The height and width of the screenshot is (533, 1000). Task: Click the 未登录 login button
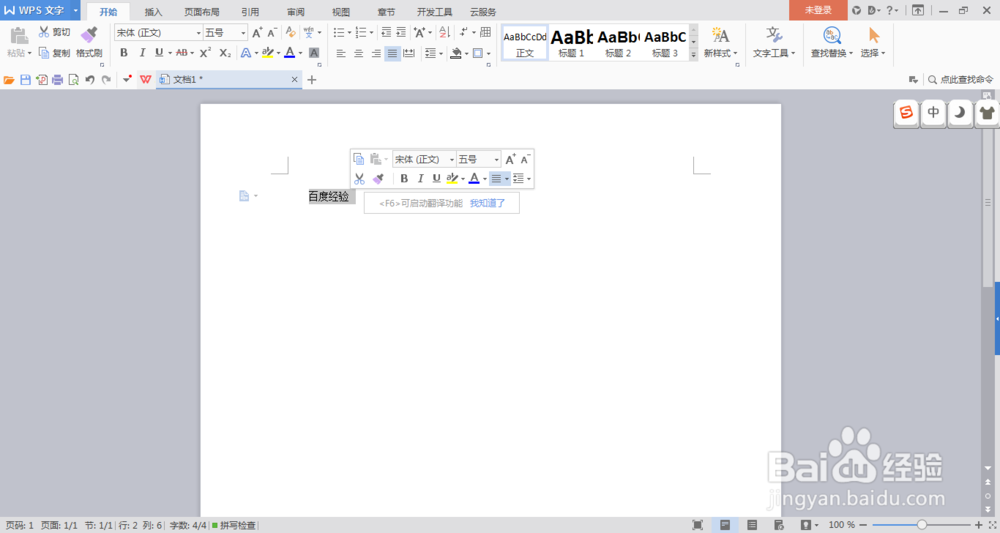pos(818,10)
